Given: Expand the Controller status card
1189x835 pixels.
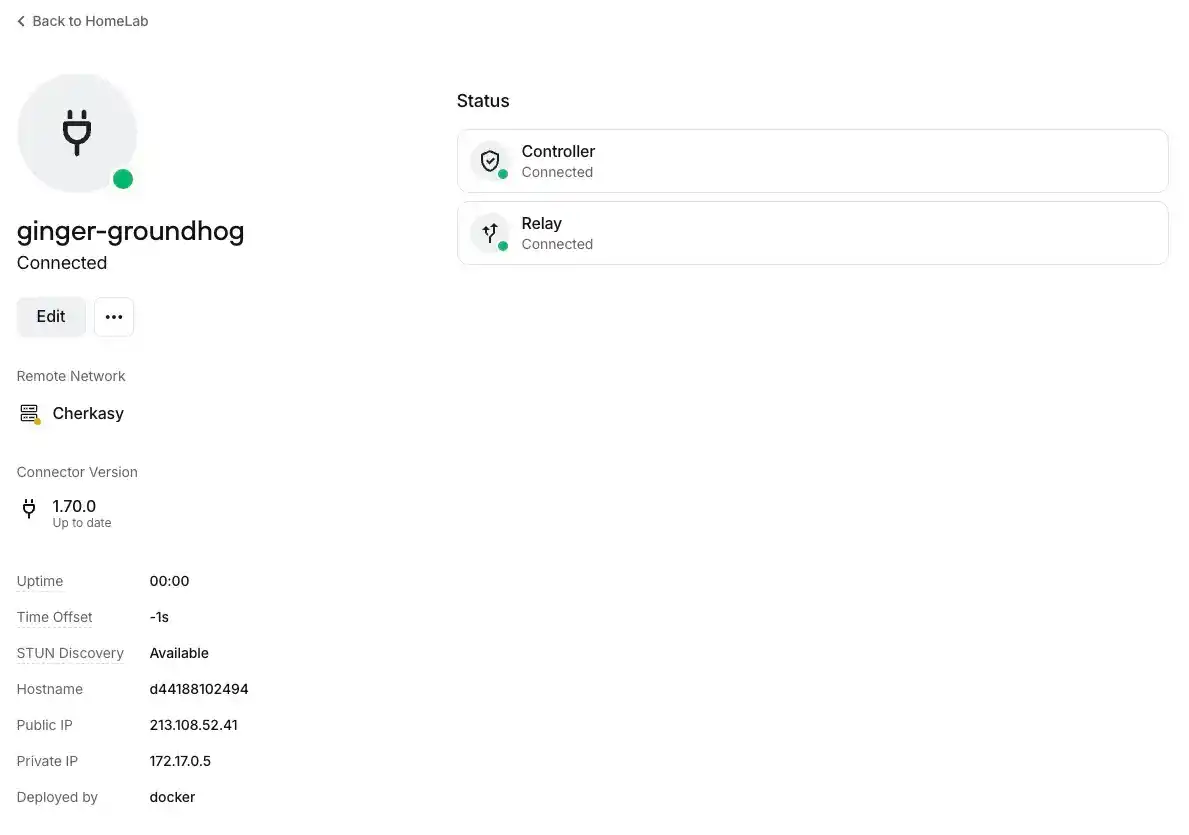Looking at the screenshot, I should click(812, 160).
